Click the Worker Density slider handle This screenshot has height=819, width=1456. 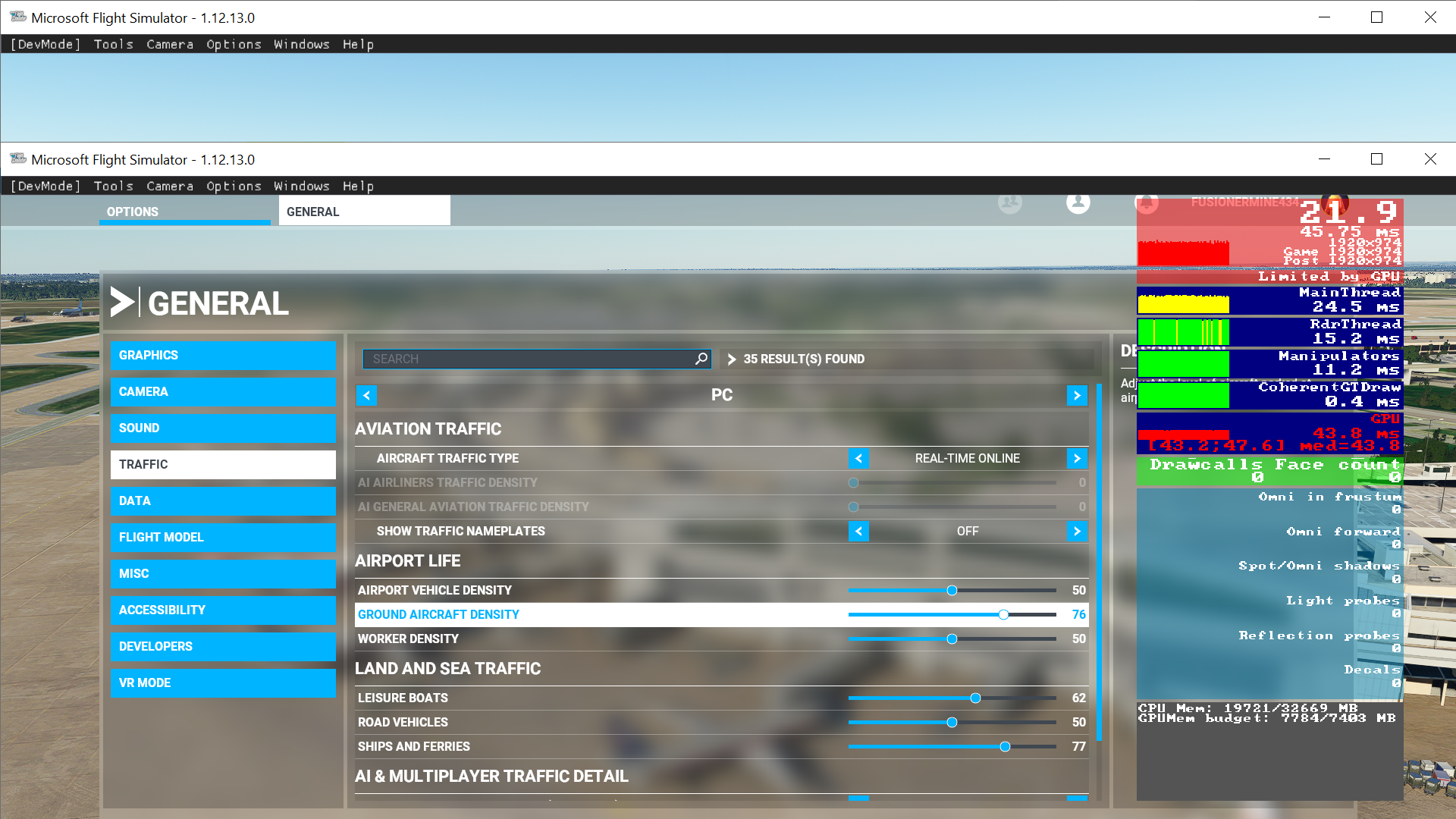click(952, 639)
